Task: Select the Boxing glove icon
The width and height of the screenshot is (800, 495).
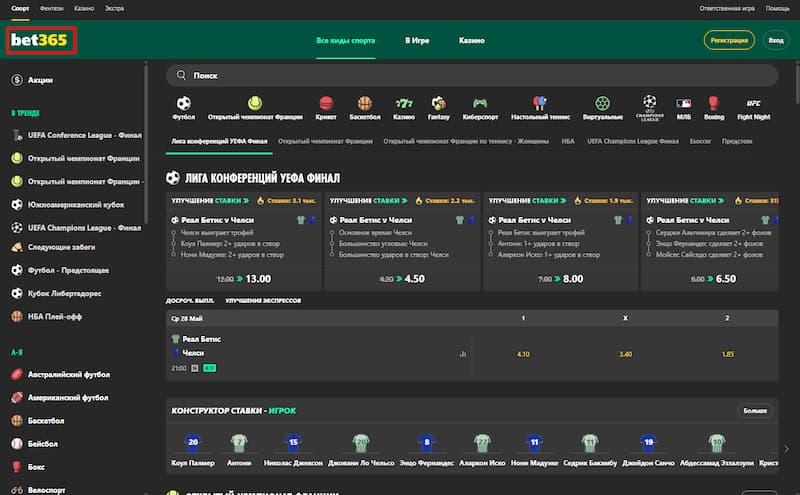Action: pos(714,108)
